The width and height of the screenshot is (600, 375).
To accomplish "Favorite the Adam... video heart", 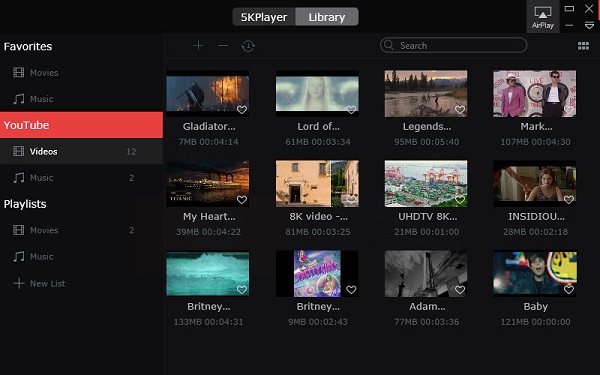I will click(460, 290).
